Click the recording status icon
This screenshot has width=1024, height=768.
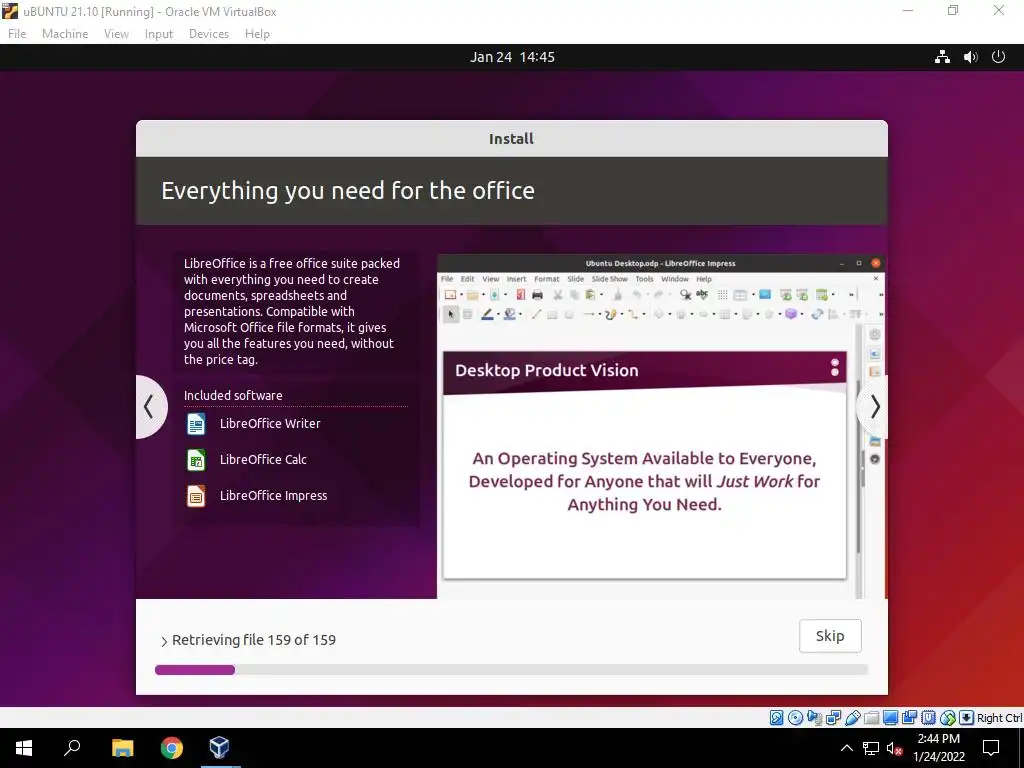coord(909,718)
